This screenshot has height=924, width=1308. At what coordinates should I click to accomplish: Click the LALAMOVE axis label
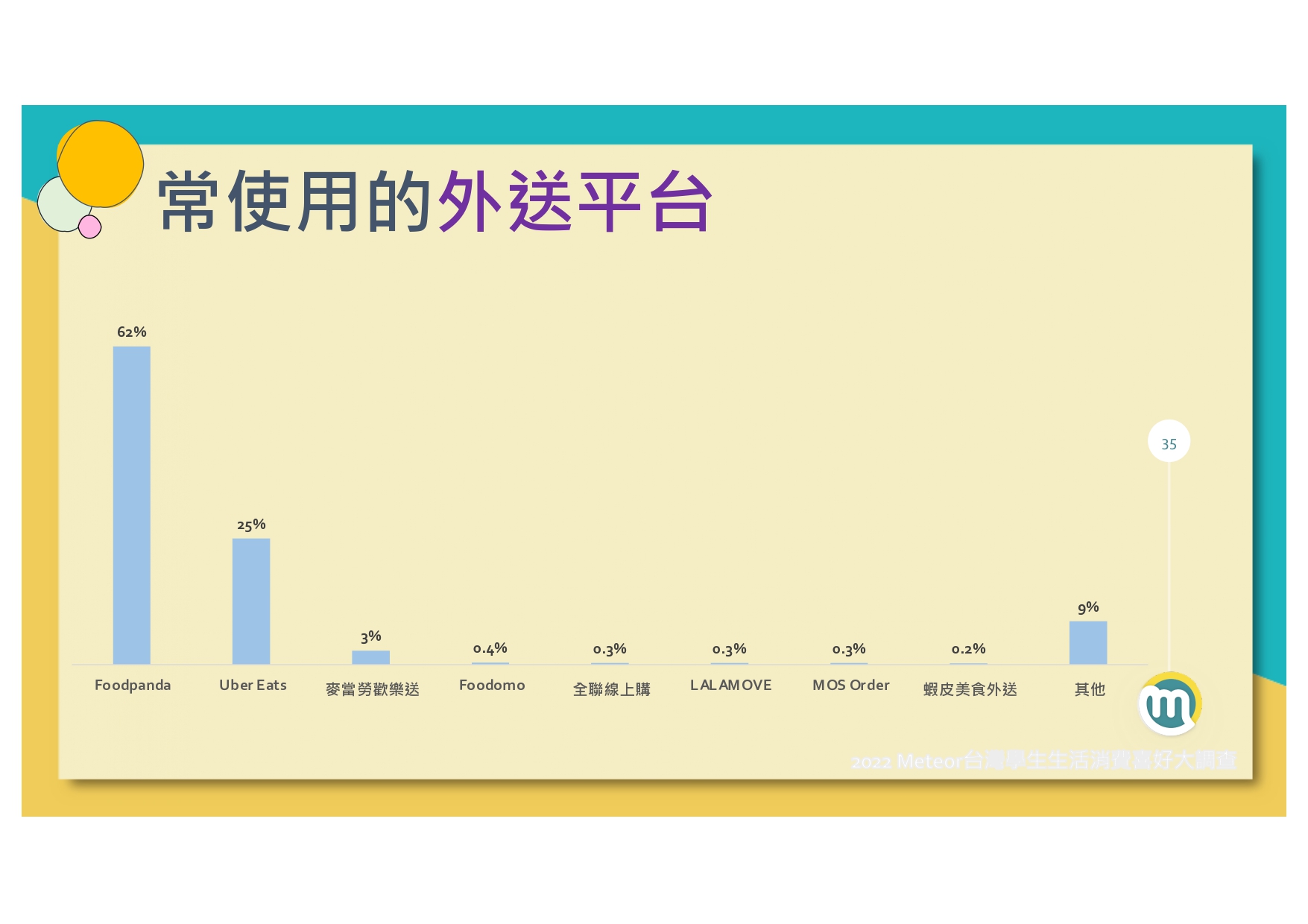[x=731, y=685]
